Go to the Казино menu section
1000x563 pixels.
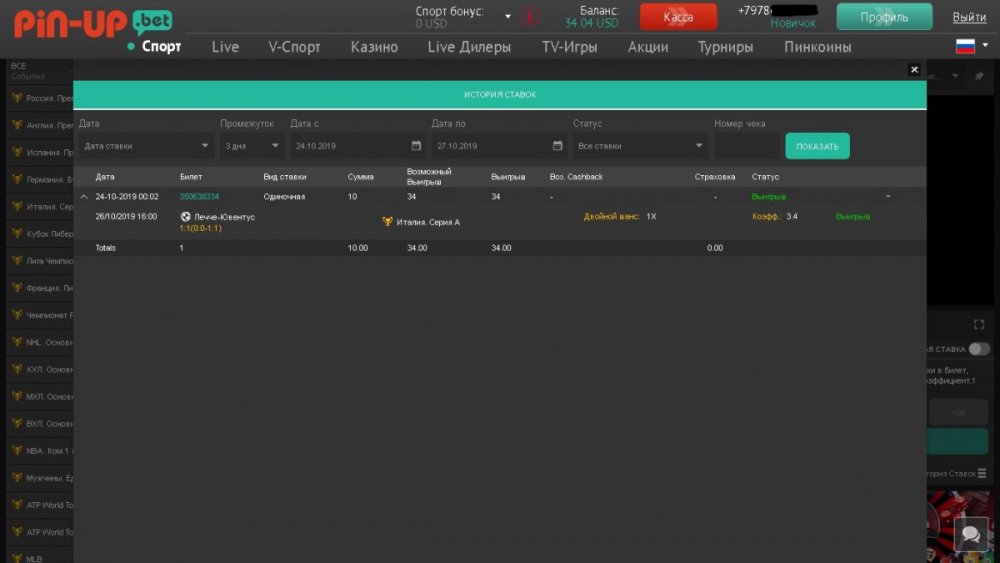coord(374,47)
